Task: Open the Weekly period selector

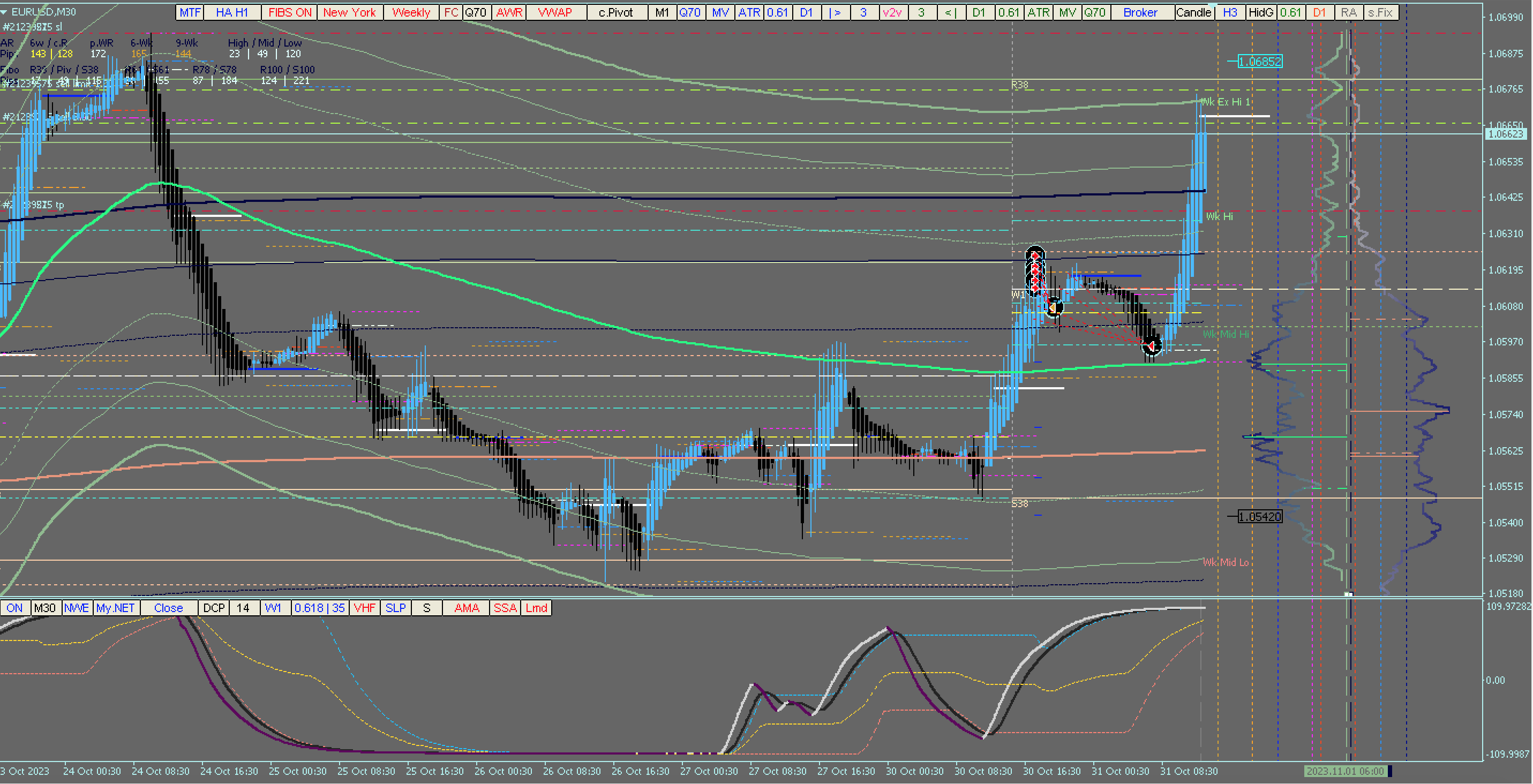Action: pos(411,12)
